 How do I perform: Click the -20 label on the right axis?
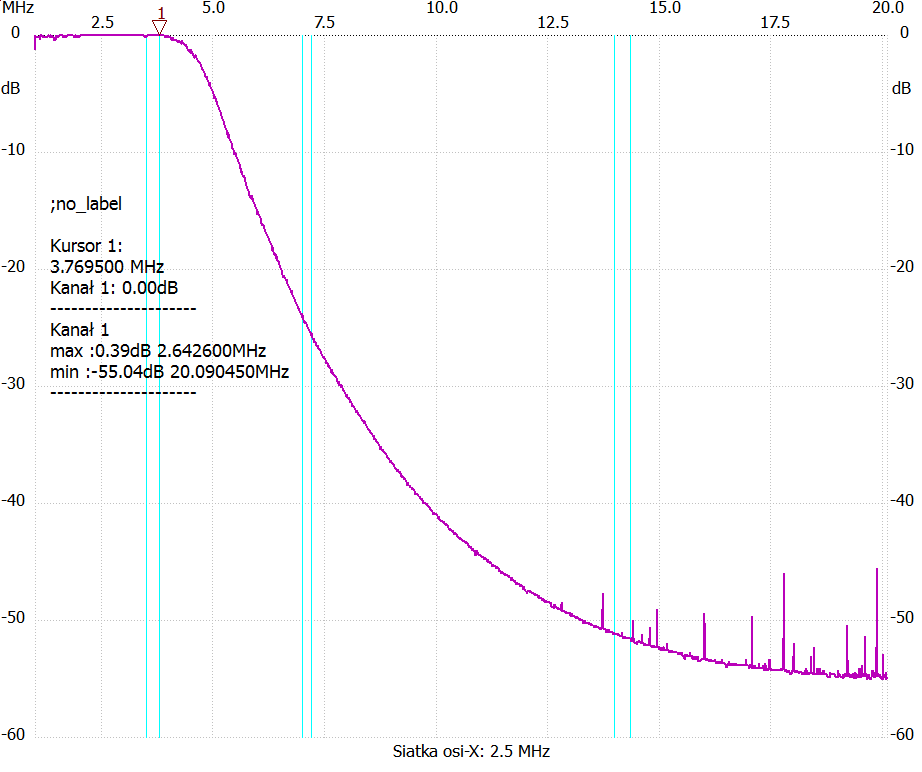click(901, 266)
